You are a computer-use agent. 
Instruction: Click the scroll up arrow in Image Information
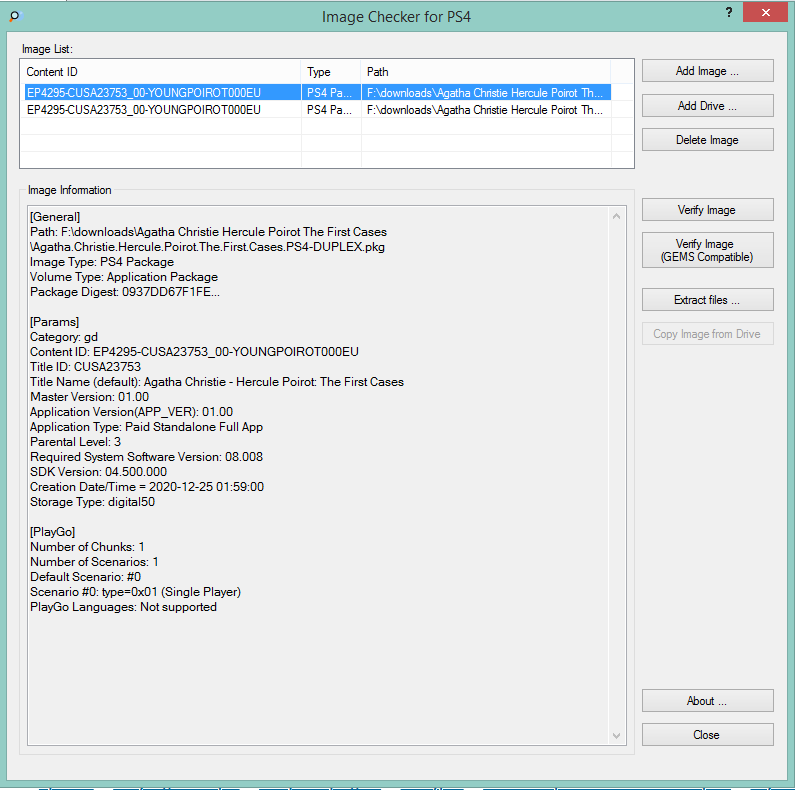click(x=617, y=217)
